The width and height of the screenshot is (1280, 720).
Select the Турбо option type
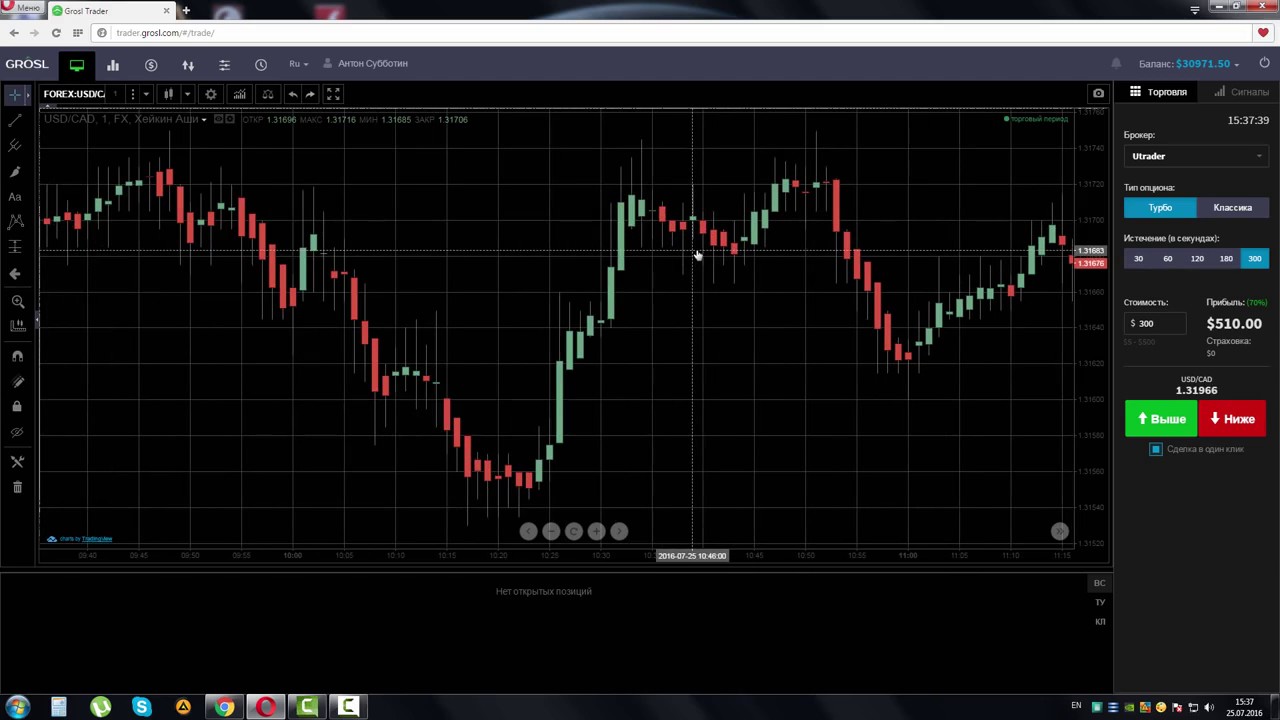coord(1160,208)
